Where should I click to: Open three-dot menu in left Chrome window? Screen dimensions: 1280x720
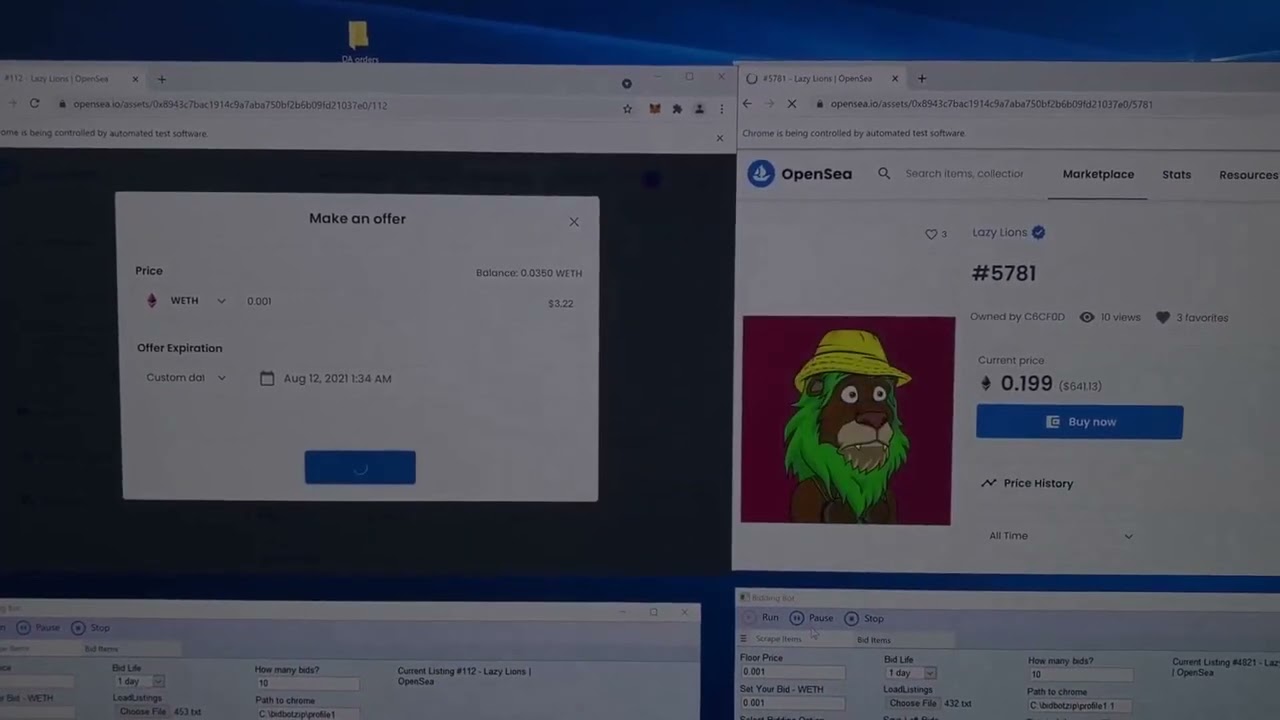pos(721,108)
